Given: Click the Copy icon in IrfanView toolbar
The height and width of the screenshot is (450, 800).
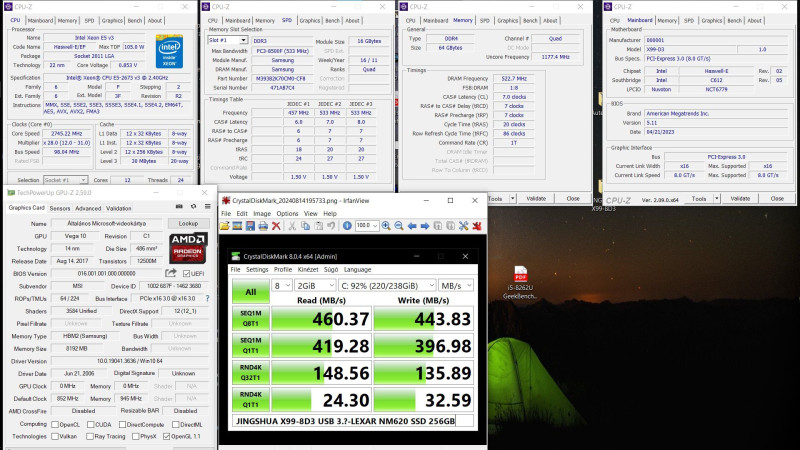Looking at the screenshot, I should [305, 226].
